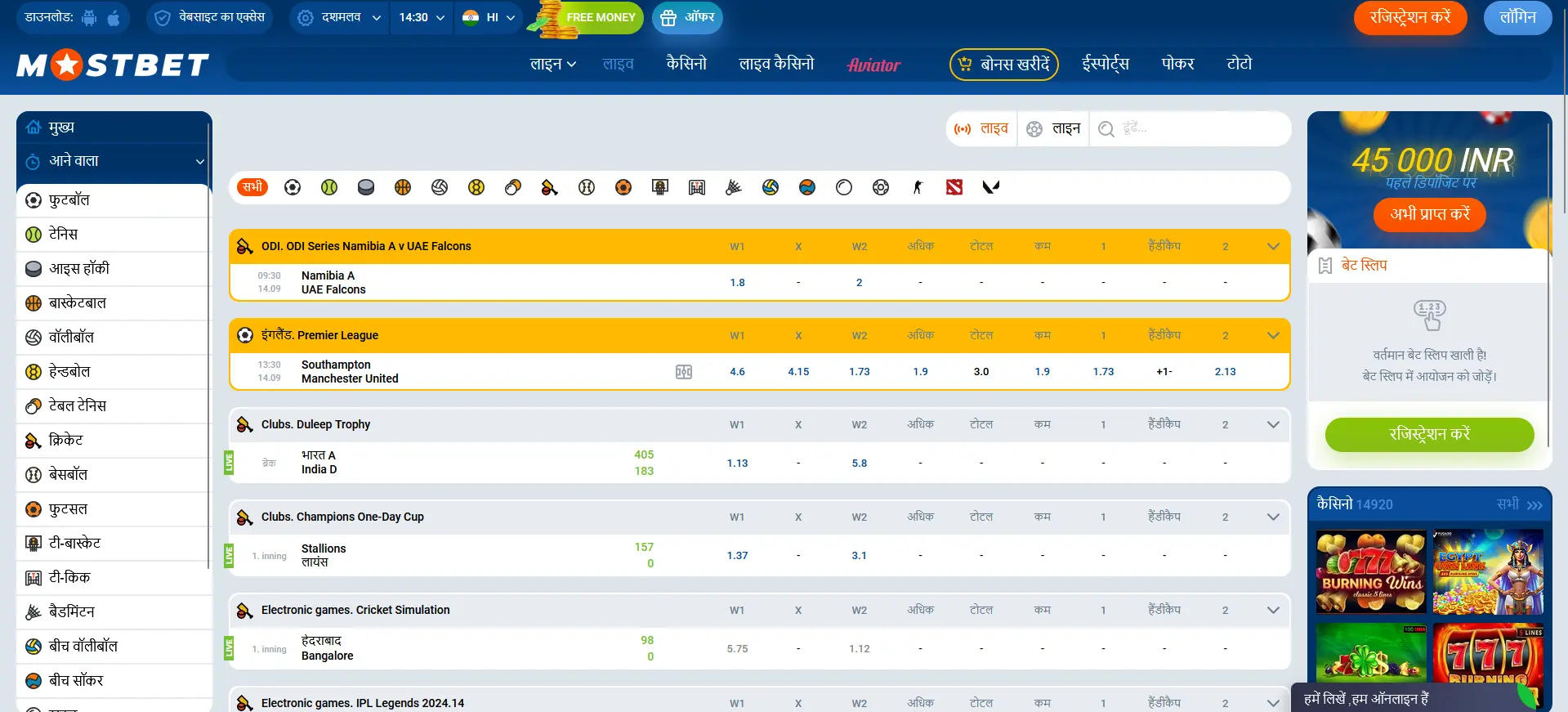Open the दशमलव odds format dropdown
This screenshot has width=1568, height=712.
coord(339,17)
